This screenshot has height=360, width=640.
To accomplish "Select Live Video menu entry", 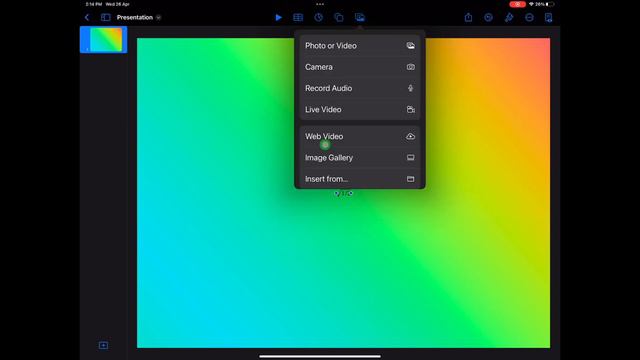I will (360, 109).
